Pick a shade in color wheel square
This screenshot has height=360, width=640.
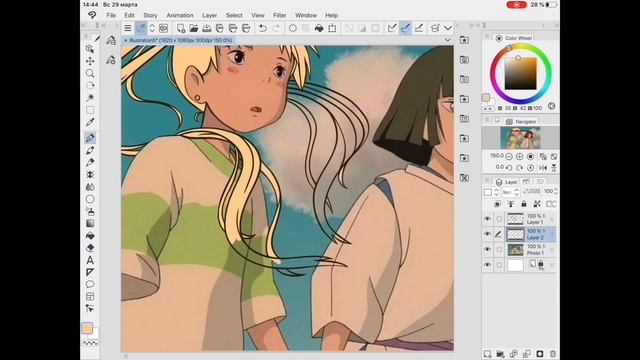click(x=520, y=73)
